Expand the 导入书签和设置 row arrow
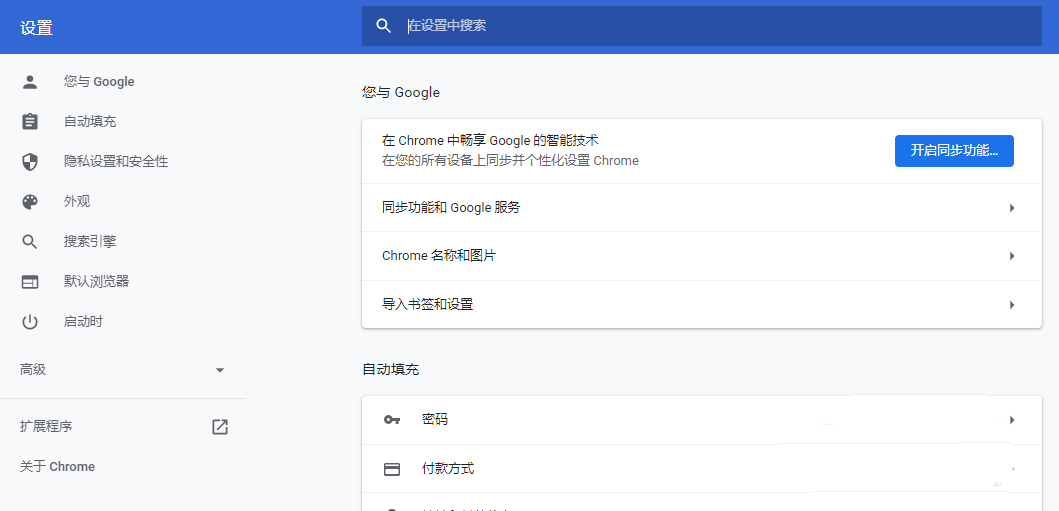The width and height of the screenshot is (1059, 511). [x=1012, y=304]
